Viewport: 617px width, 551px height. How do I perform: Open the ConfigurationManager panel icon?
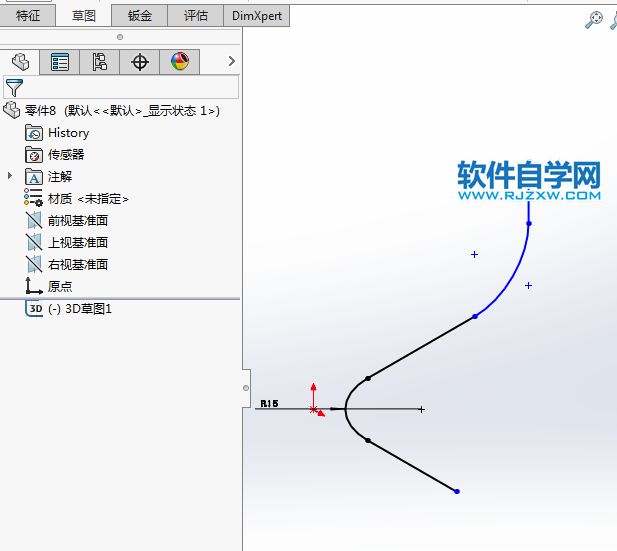pos(100,62)
